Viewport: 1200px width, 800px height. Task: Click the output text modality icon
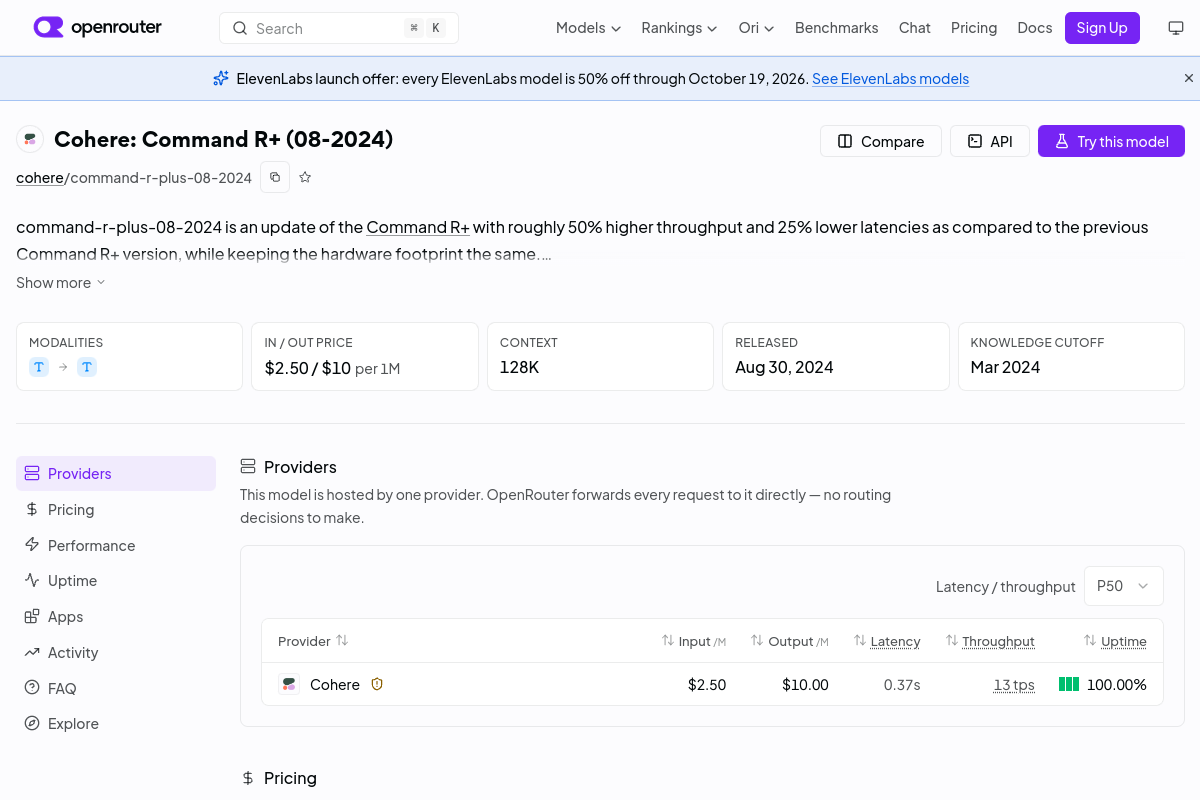click(x=87, y=367)
